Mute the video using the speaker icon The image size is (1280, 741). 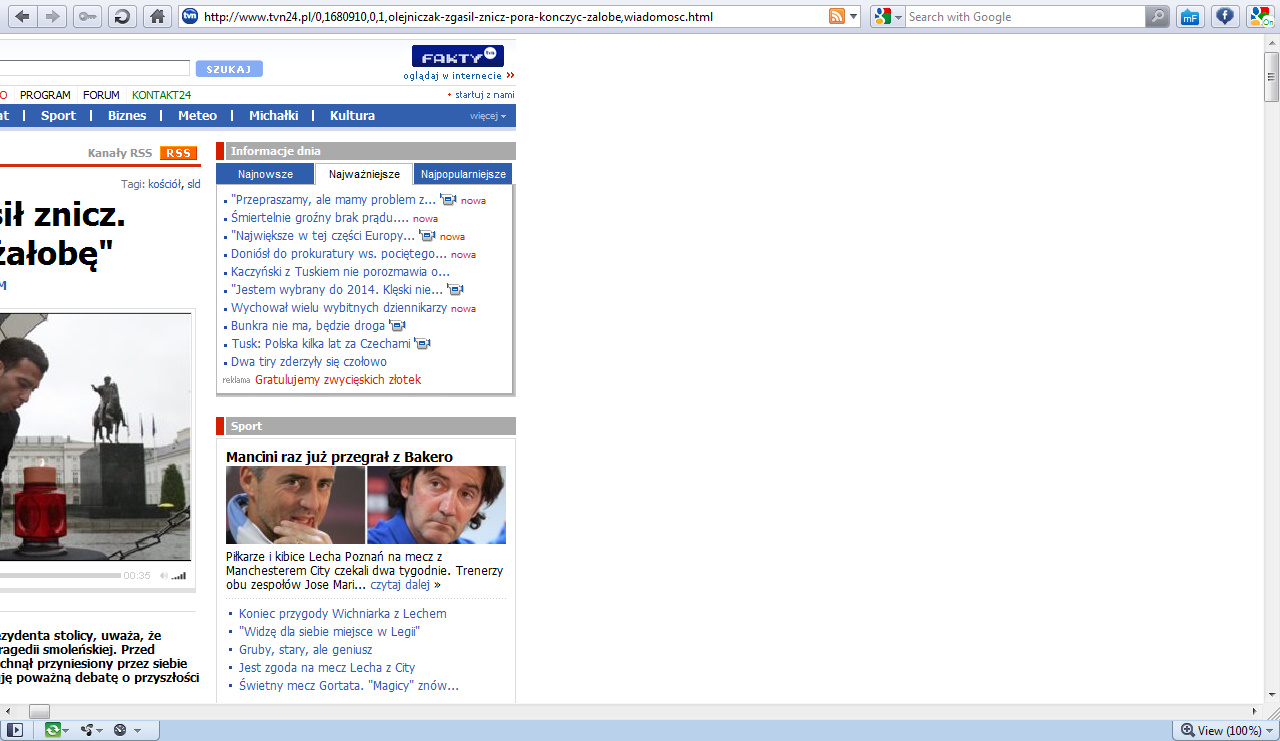(x=164, y=576)
